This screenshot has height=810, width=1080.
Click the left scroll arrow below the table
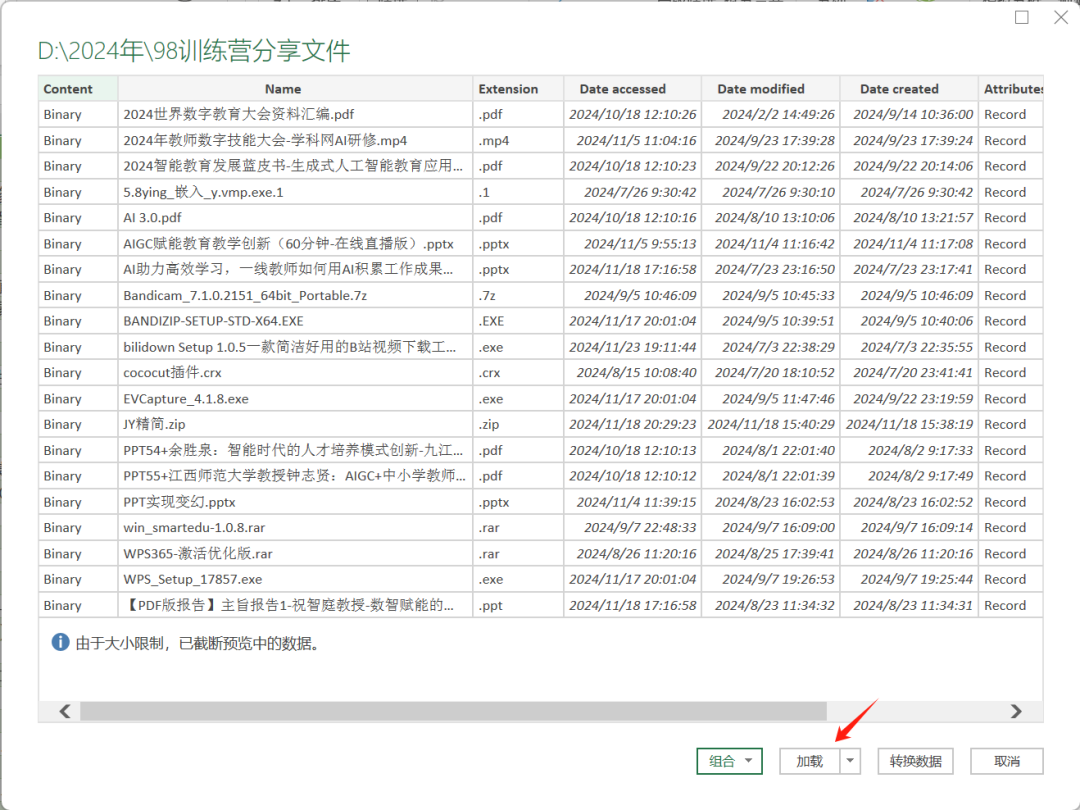click(x=64, y=711)
